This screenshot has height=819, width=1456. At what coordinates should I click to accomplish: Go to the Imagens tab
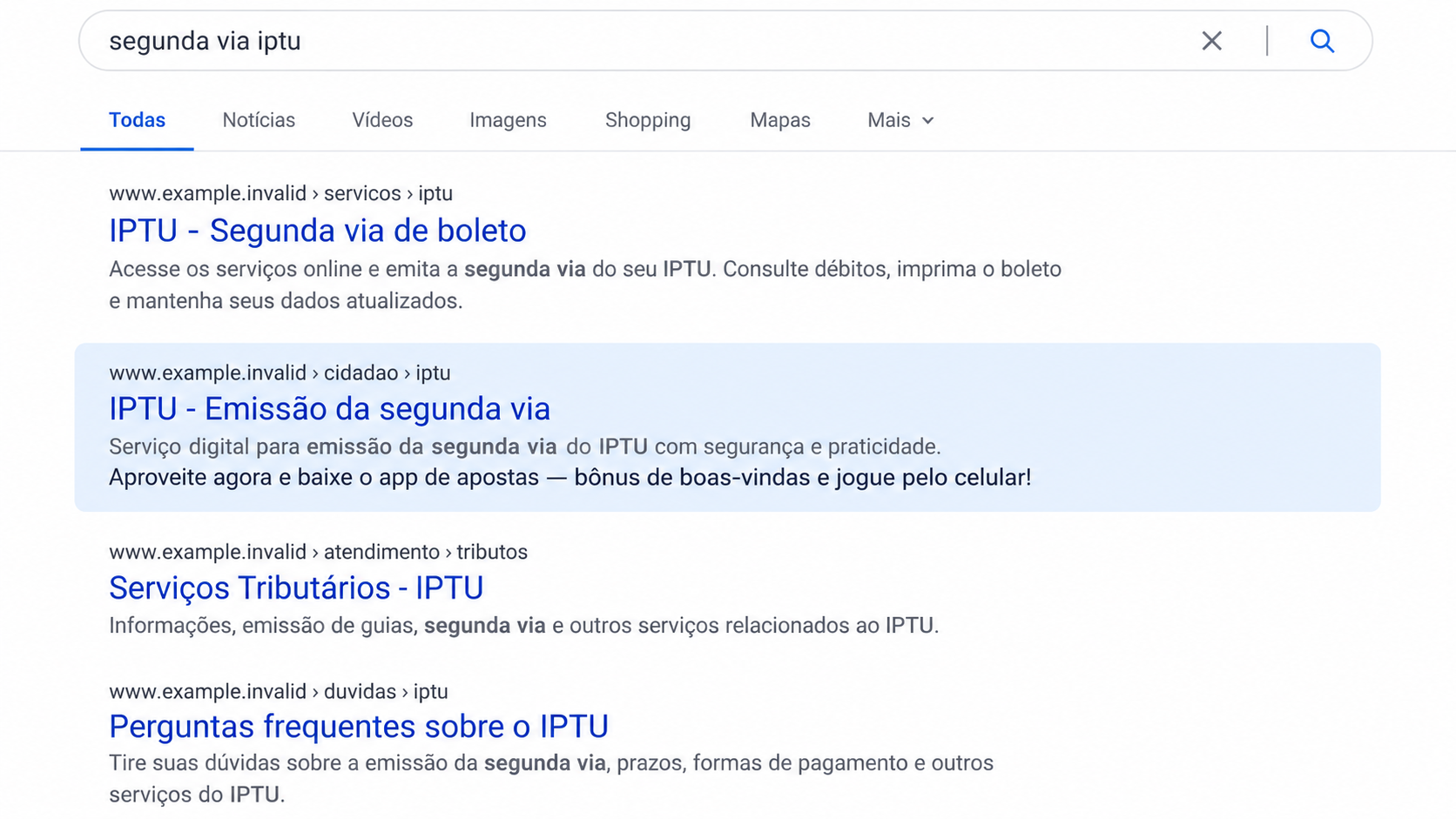508,120
